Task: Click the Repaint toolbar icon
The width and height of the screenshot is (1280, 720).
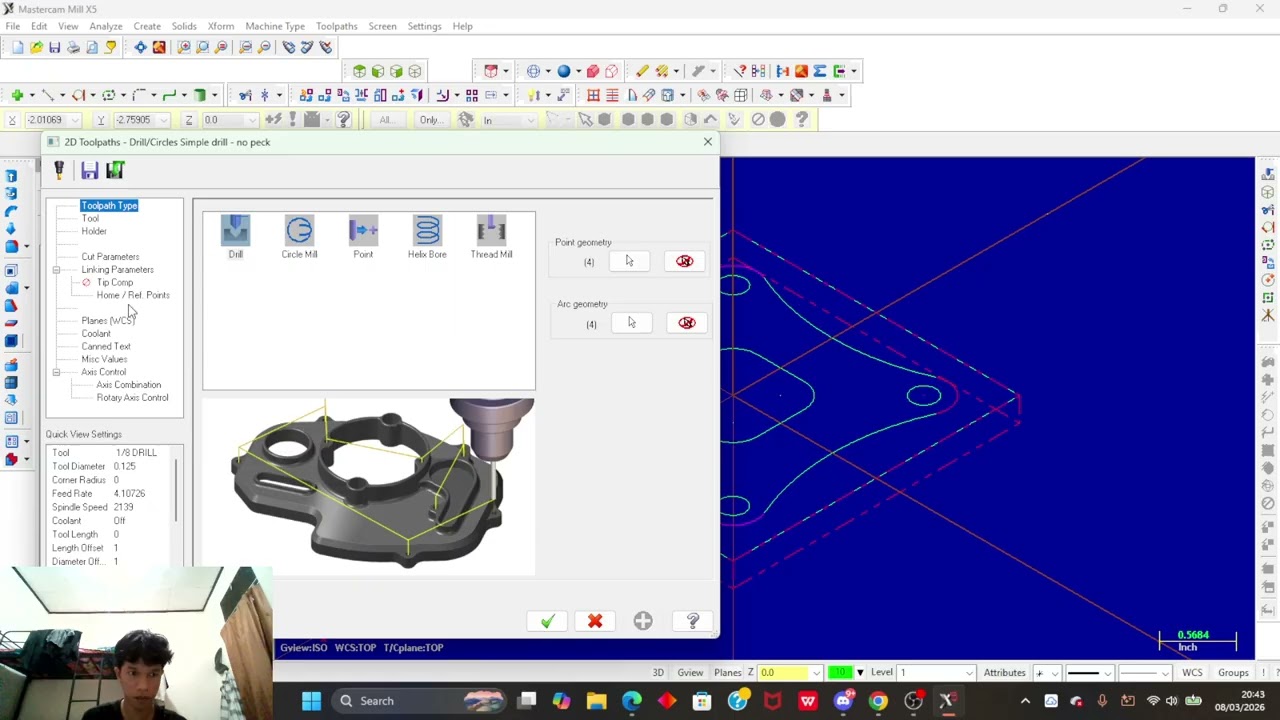Action: (x=159, y=47)
